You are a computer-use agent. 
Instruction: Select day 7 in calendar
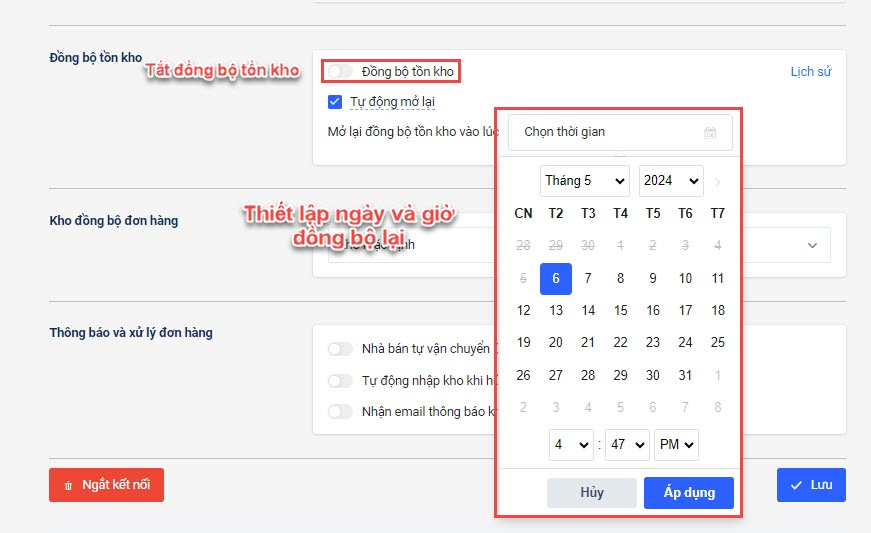588,279
